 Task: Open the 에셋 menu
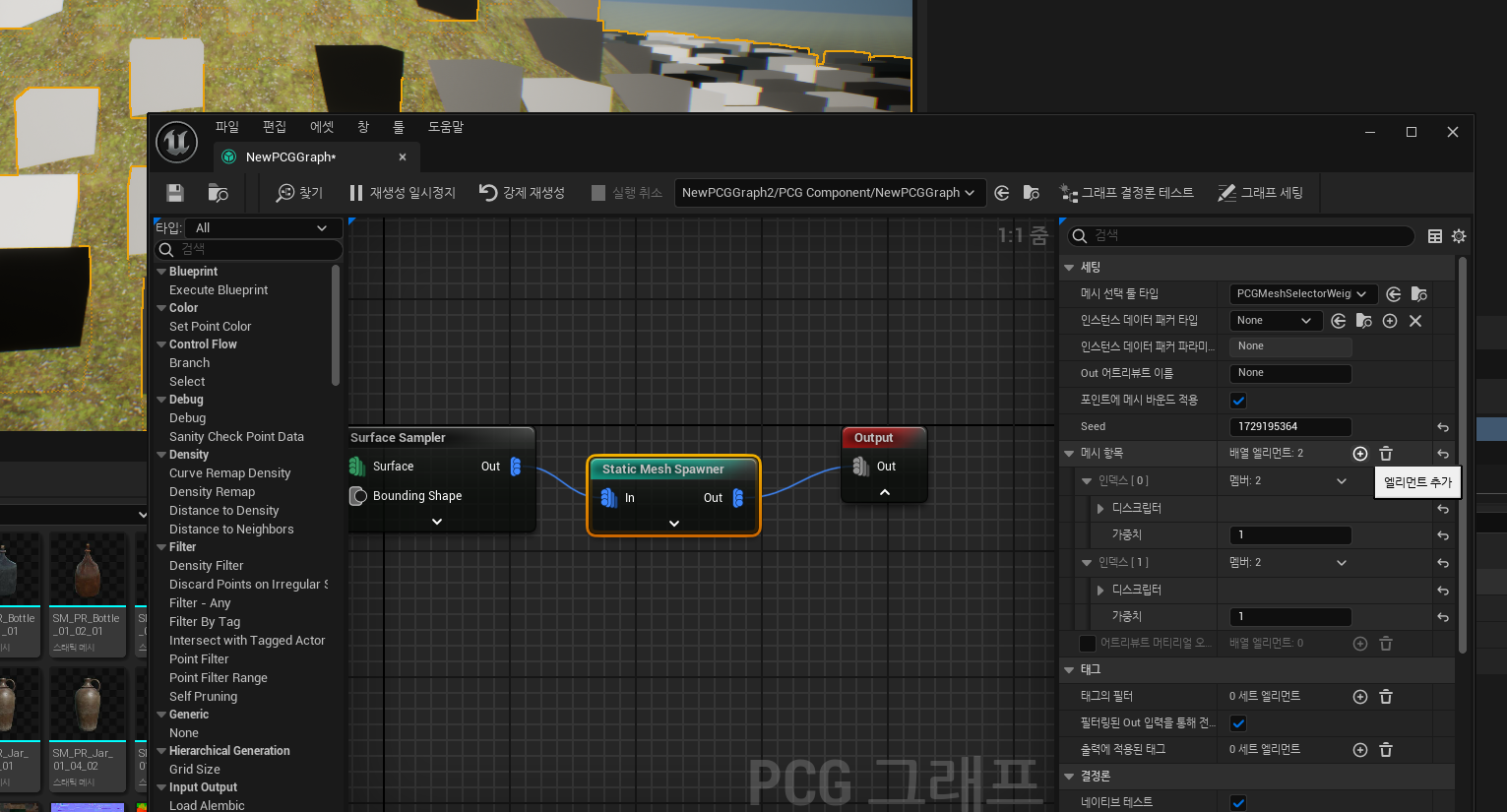(x=322, y=127)
